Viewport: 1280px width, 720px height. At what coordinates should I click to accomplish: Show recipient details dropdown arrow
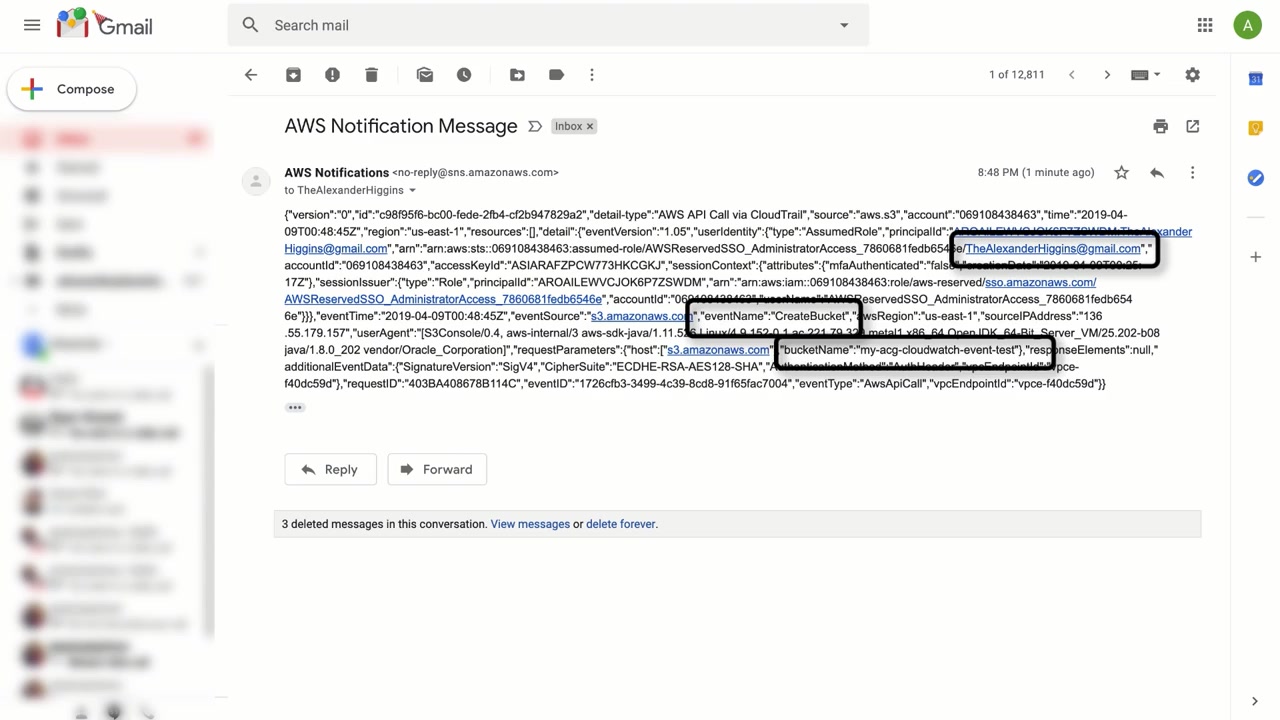(x=412, y=190)
